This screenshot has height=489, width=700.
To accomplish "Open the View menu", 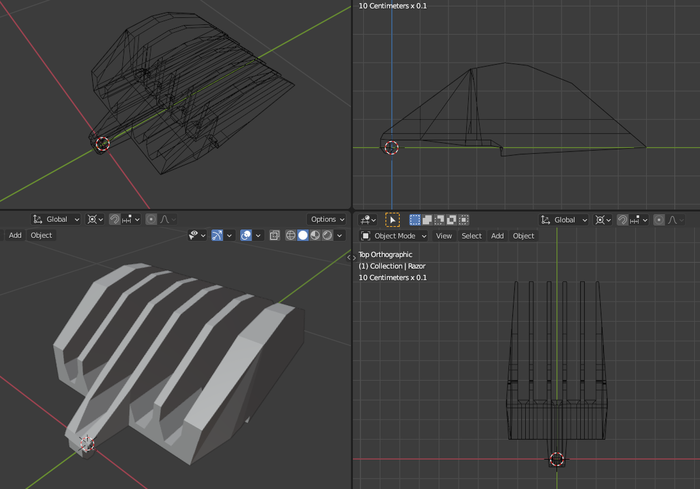I will point(443,236).
